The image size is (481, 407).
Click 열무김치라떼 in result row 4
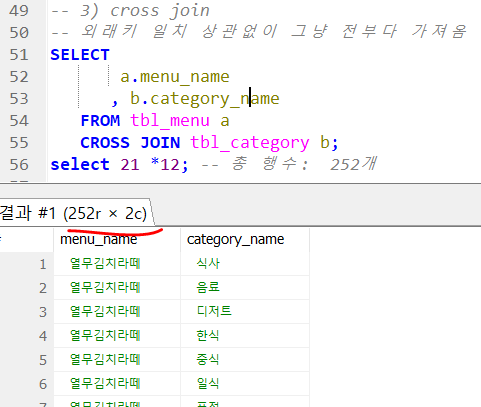coord(105,335)
